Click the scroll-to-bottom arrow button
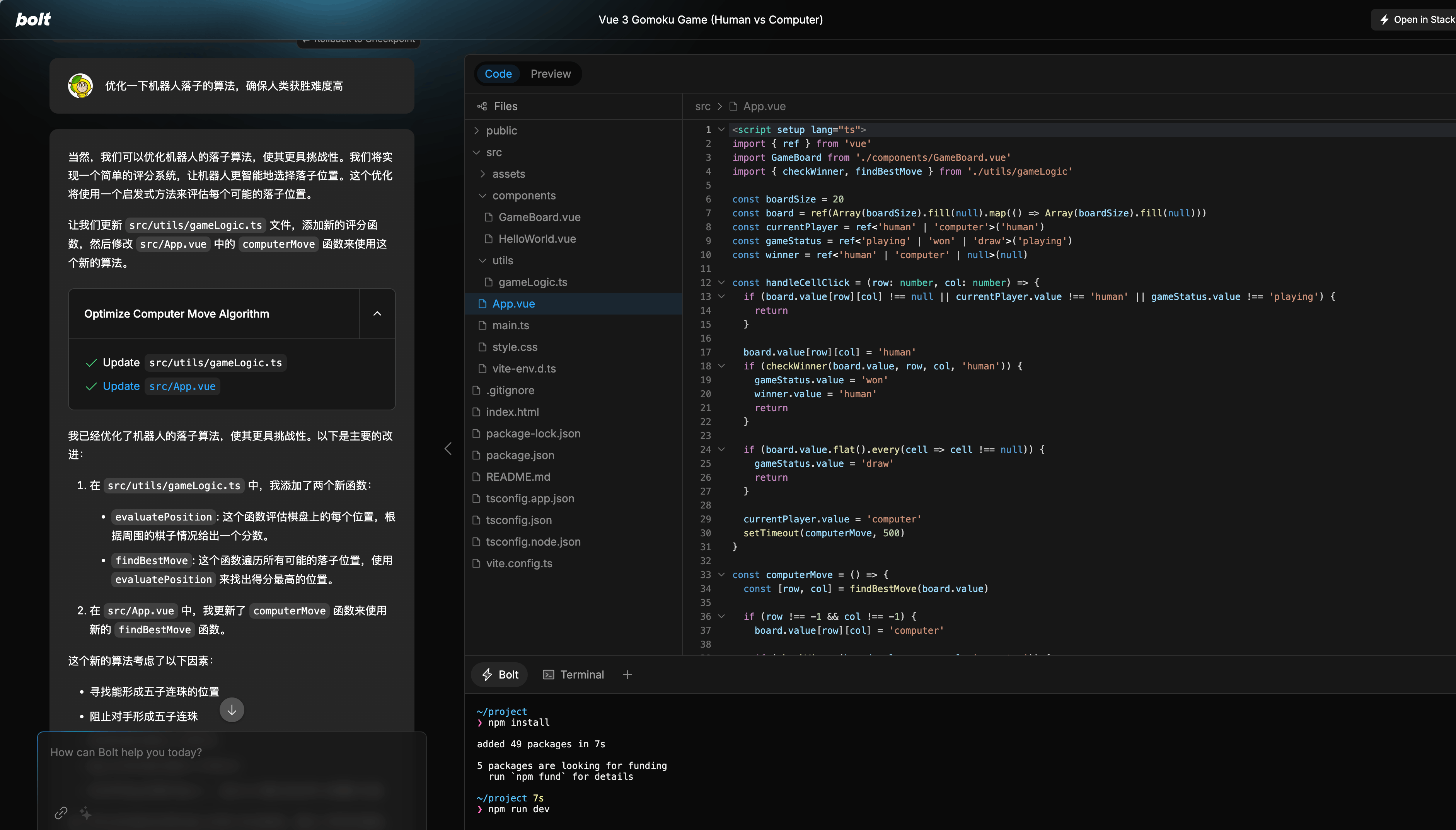The image size is (1456, 830). (x=232, y=710)
